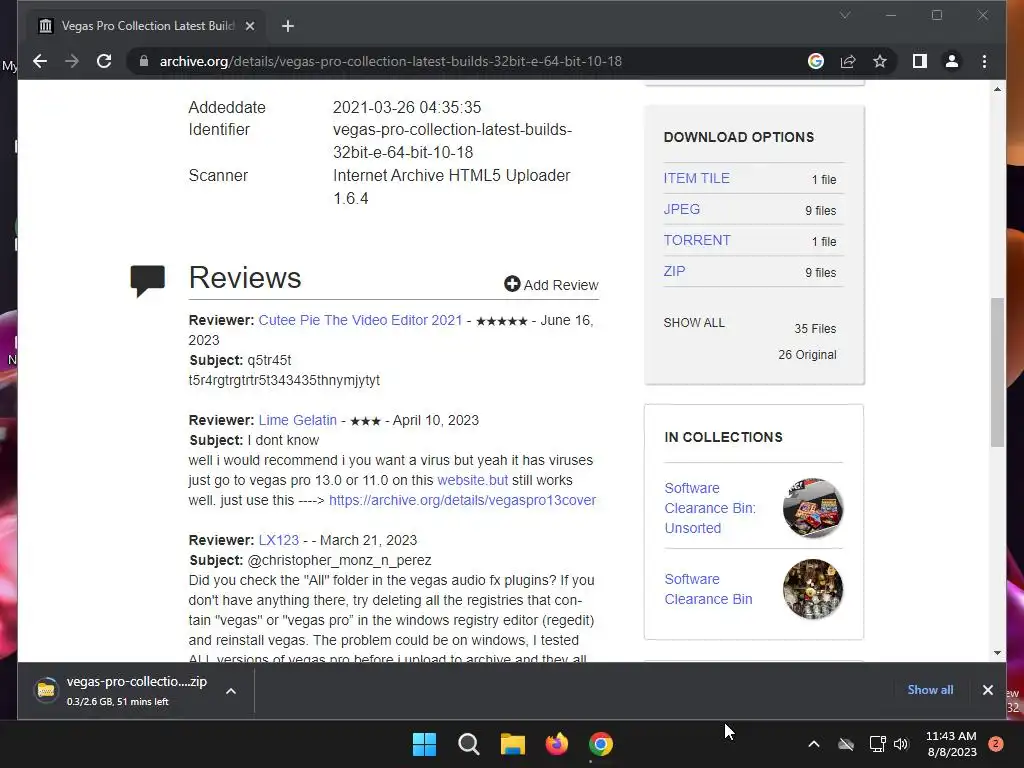Screen dimensions: 1024x768
Task: Click the page vertical scrollbar thumb
Action: 997,372
